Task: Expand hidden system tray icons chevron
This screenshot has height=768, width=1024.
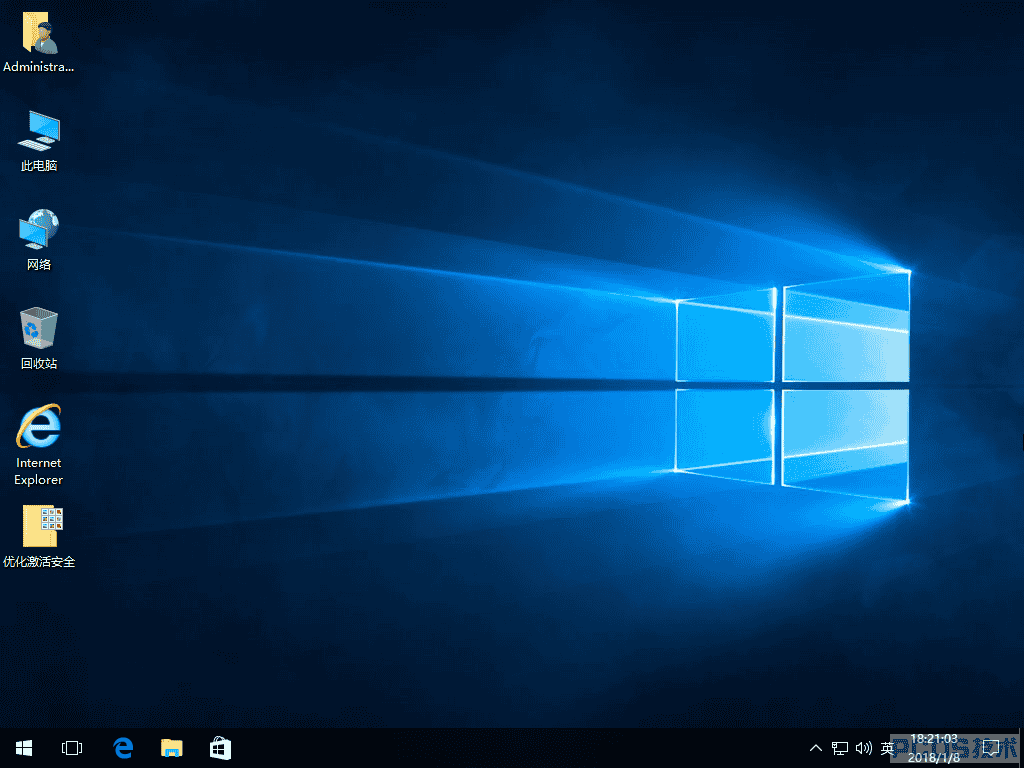Action: (x=816, y=748)
